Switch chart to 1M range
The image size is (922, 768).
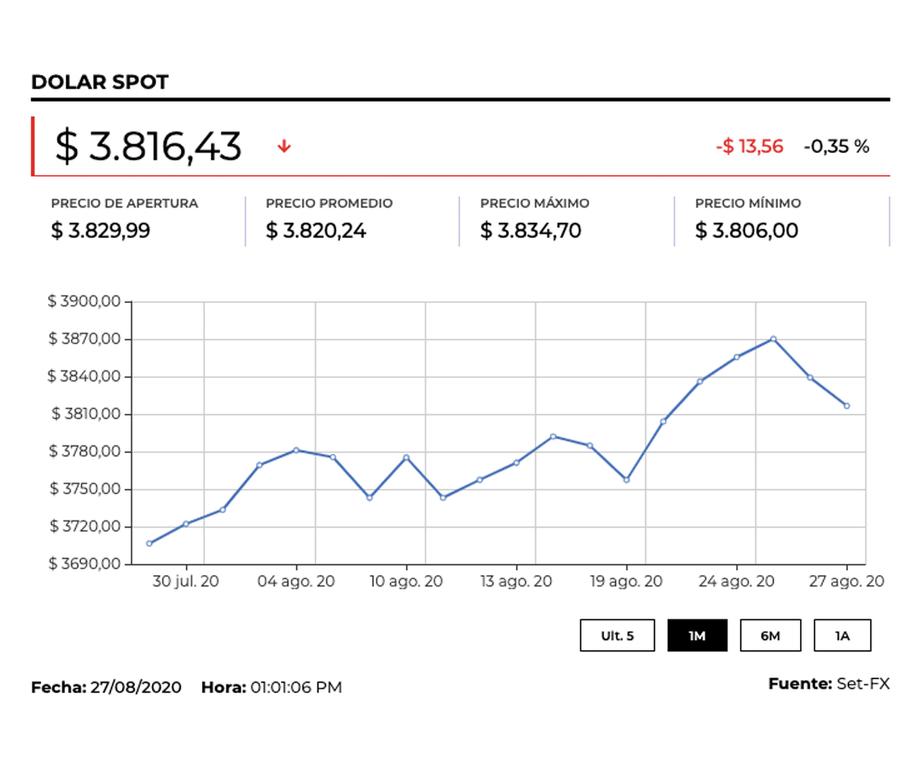697,635
